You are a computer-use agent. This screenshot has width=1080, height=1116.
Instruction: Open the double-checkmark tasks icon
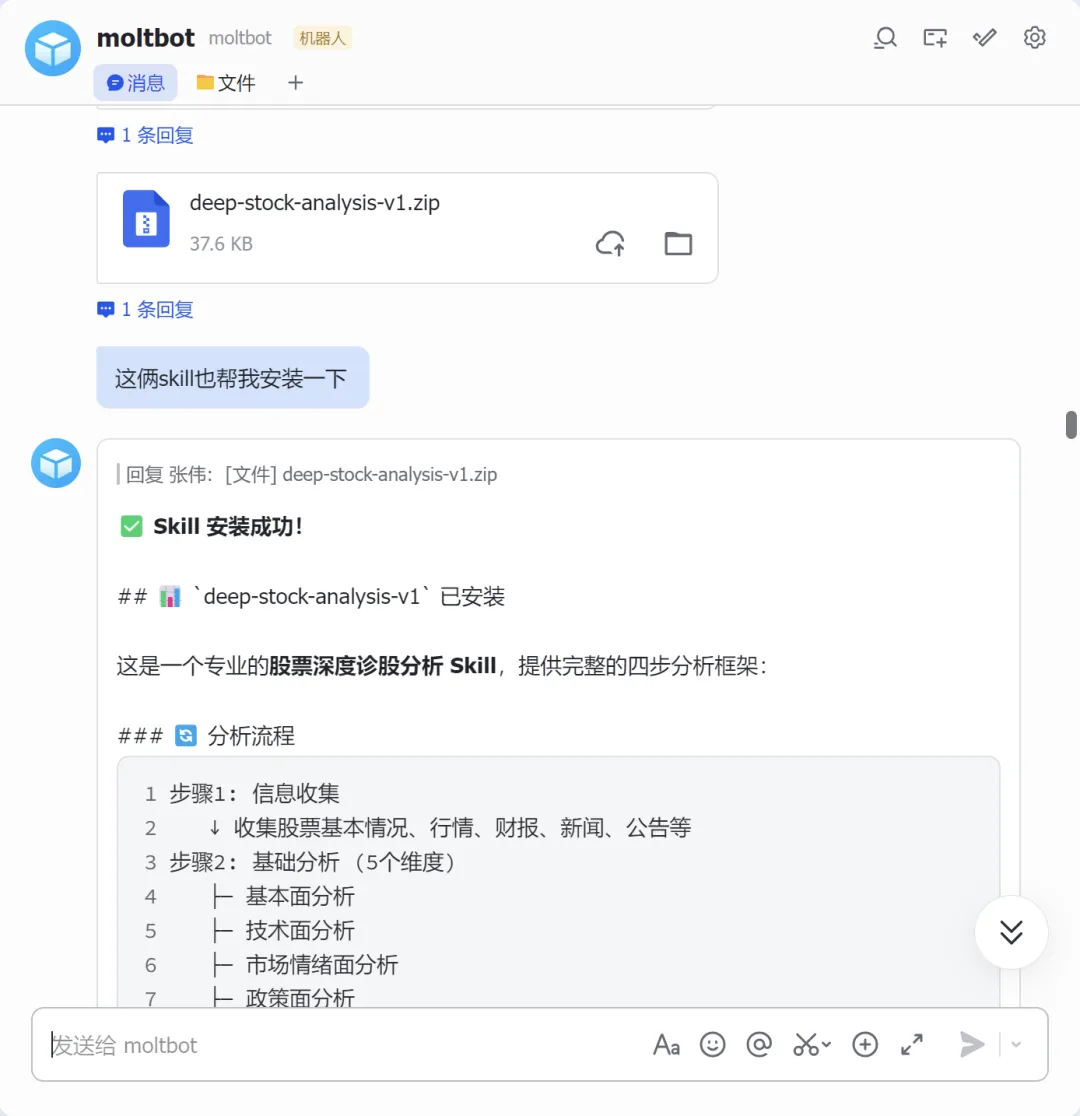[x=985, y=38]
